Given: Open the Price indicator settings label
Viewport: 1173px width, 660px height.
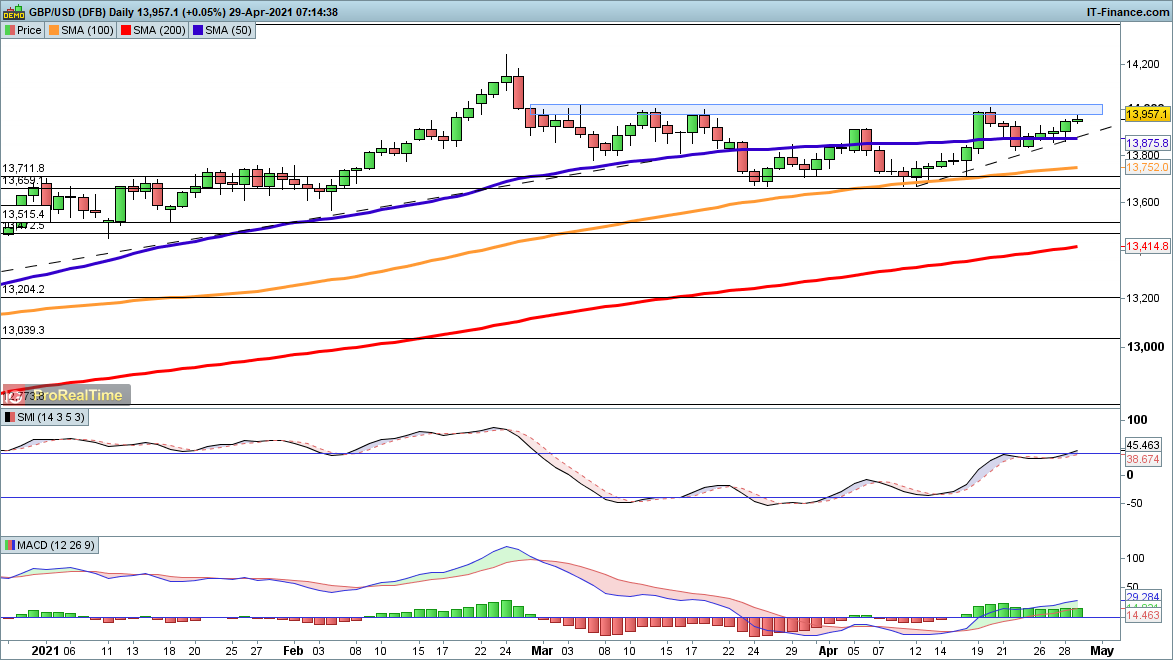Looking at the screenshot, I should click(x=23, y=30).
